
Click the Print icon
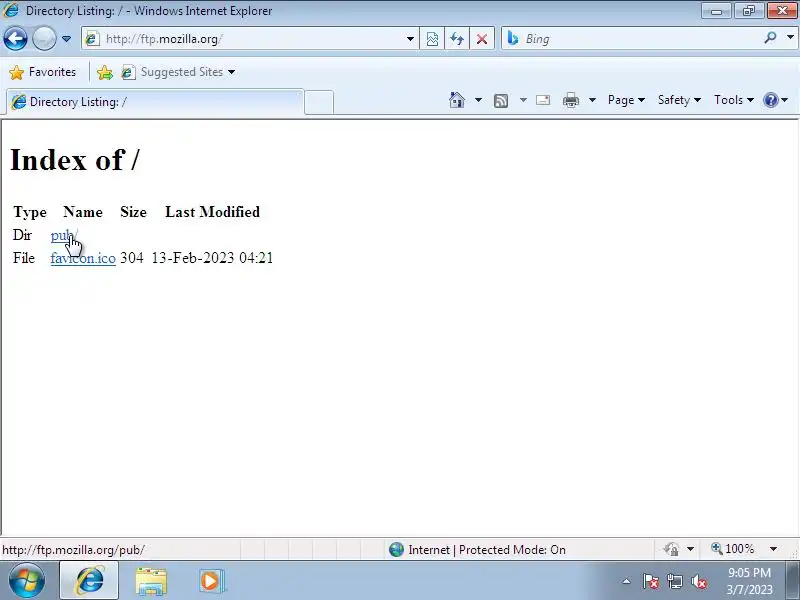click(x=570, y=100)
